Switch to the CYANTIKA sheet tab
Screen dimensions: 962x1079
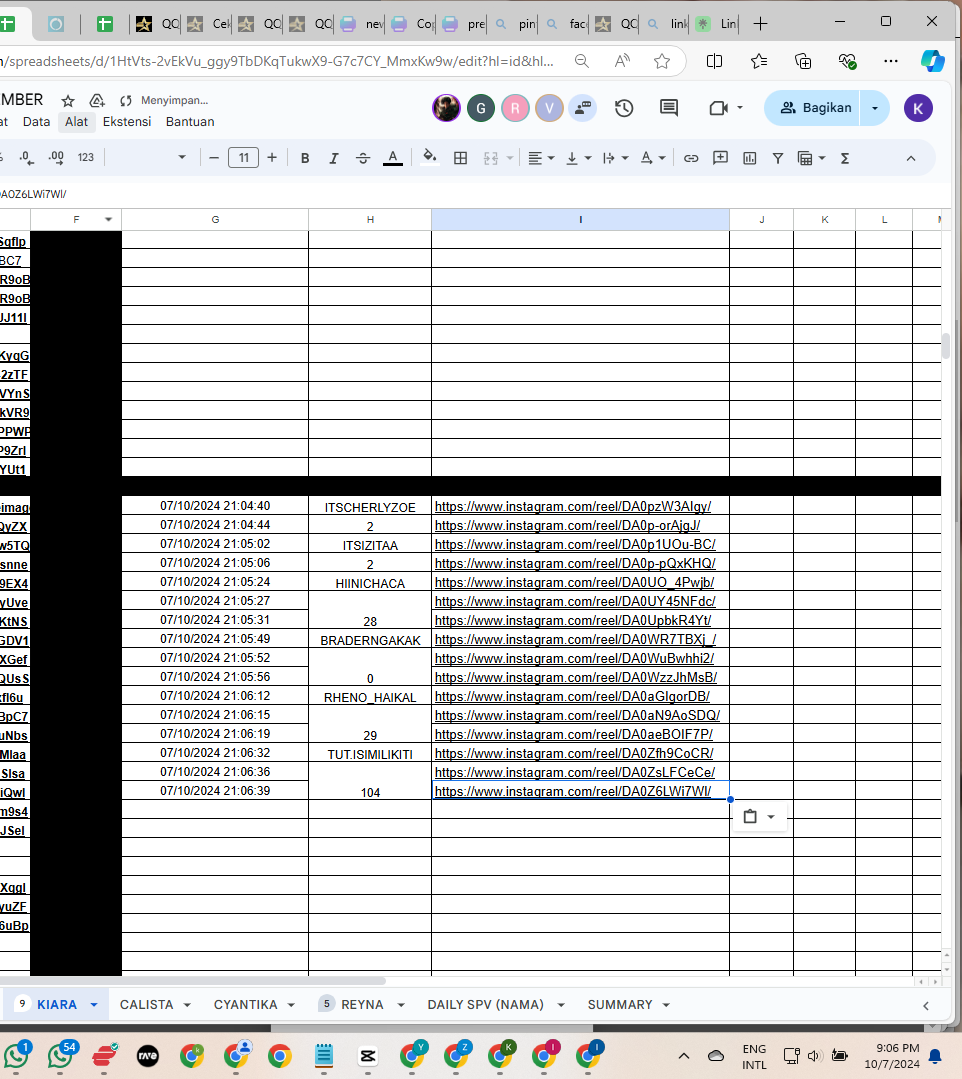pos(245,1005)
